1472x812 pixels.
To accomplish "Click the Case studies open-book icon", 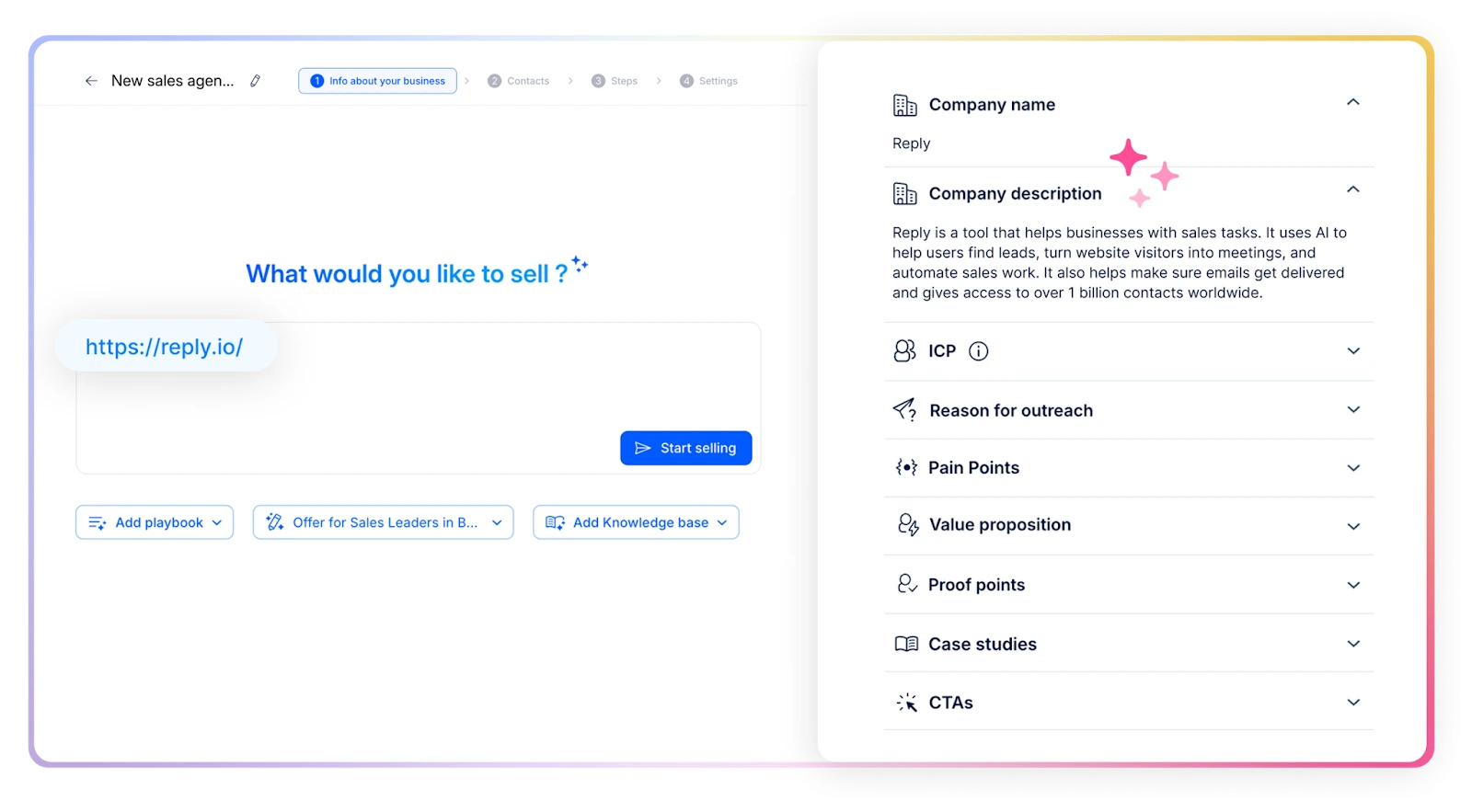I will 906,644.
